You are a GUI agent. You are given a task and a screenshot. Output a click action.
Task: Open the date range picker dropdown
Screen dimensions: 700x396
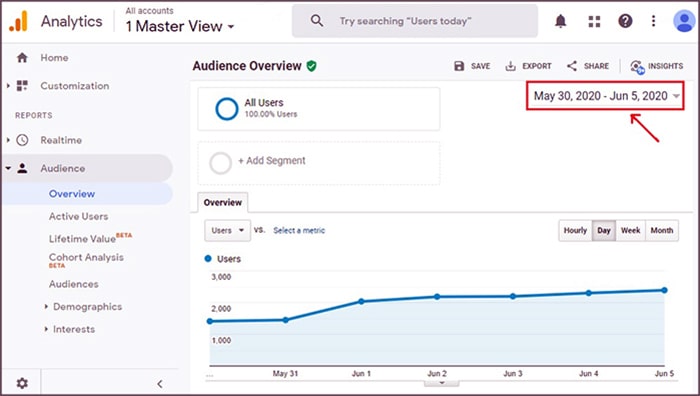pyautogui.click(x=606, y=96)
